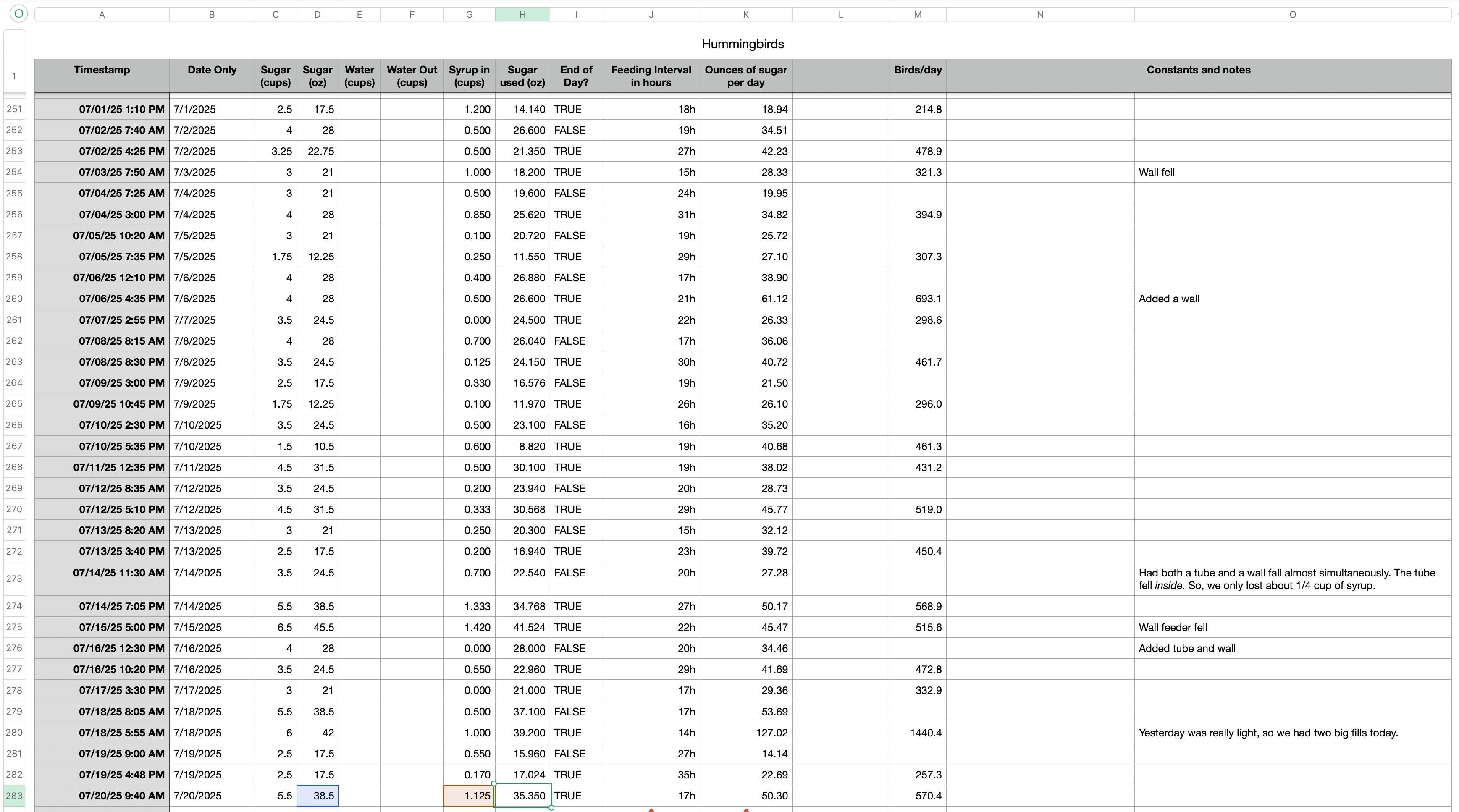1459x812 pixels.
Task: Click timestamp 07/18/25 5:55 AM
Action: tap(102, 733)
